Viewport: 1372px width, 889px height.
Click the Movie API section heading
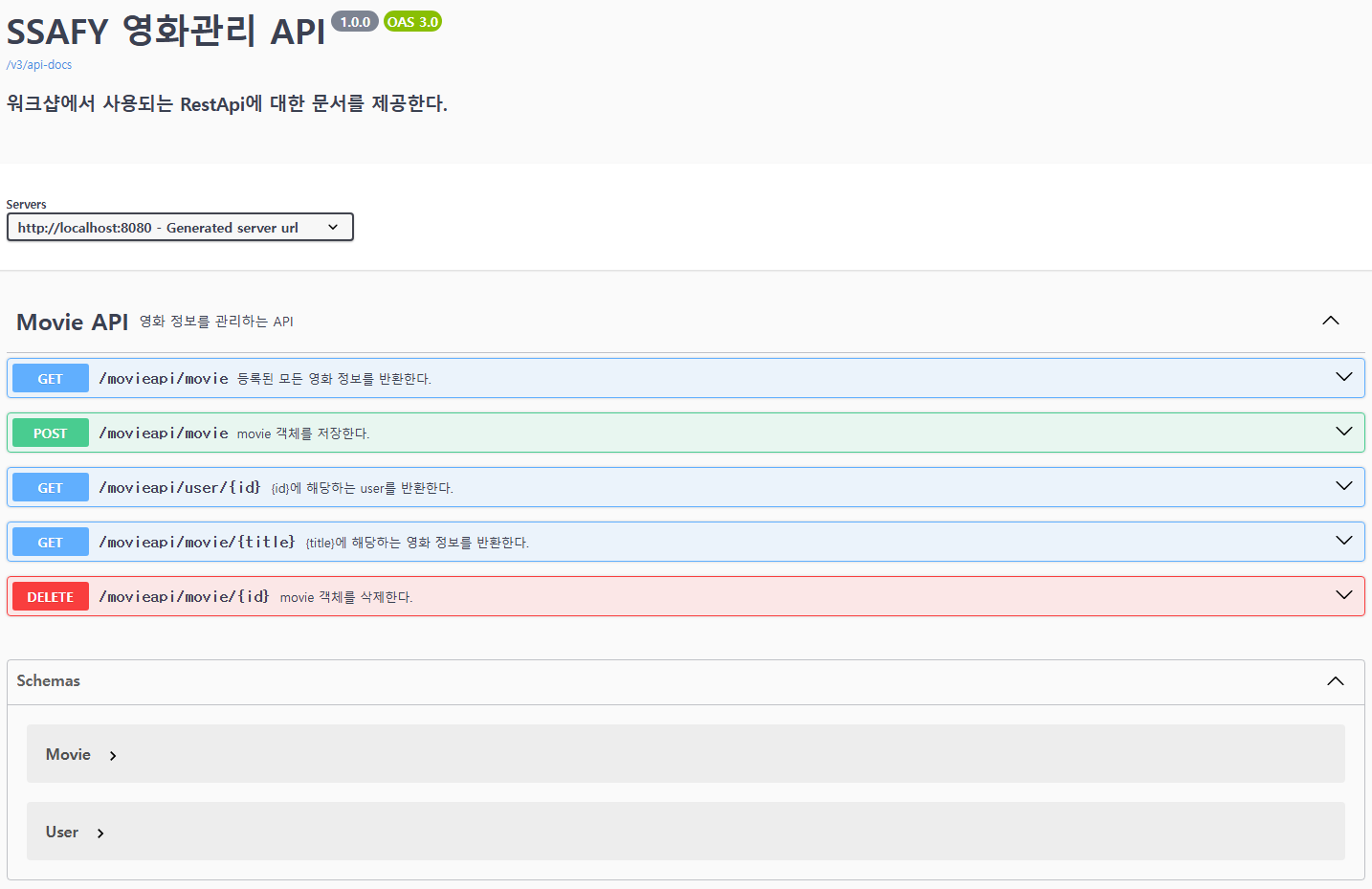click(x=73, y=322)
